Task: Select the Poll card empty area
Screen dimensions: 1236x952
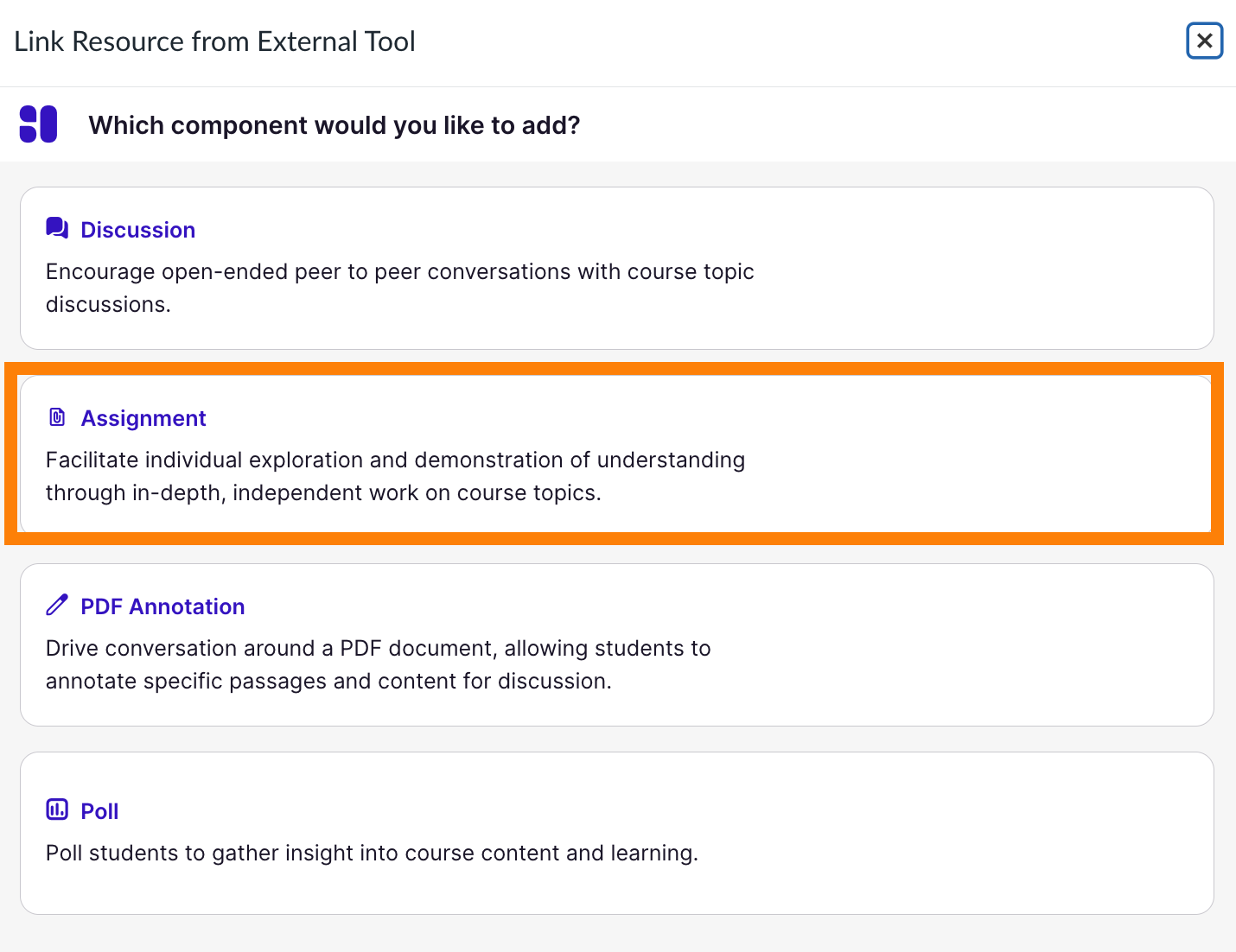Action: coord(985,833)
